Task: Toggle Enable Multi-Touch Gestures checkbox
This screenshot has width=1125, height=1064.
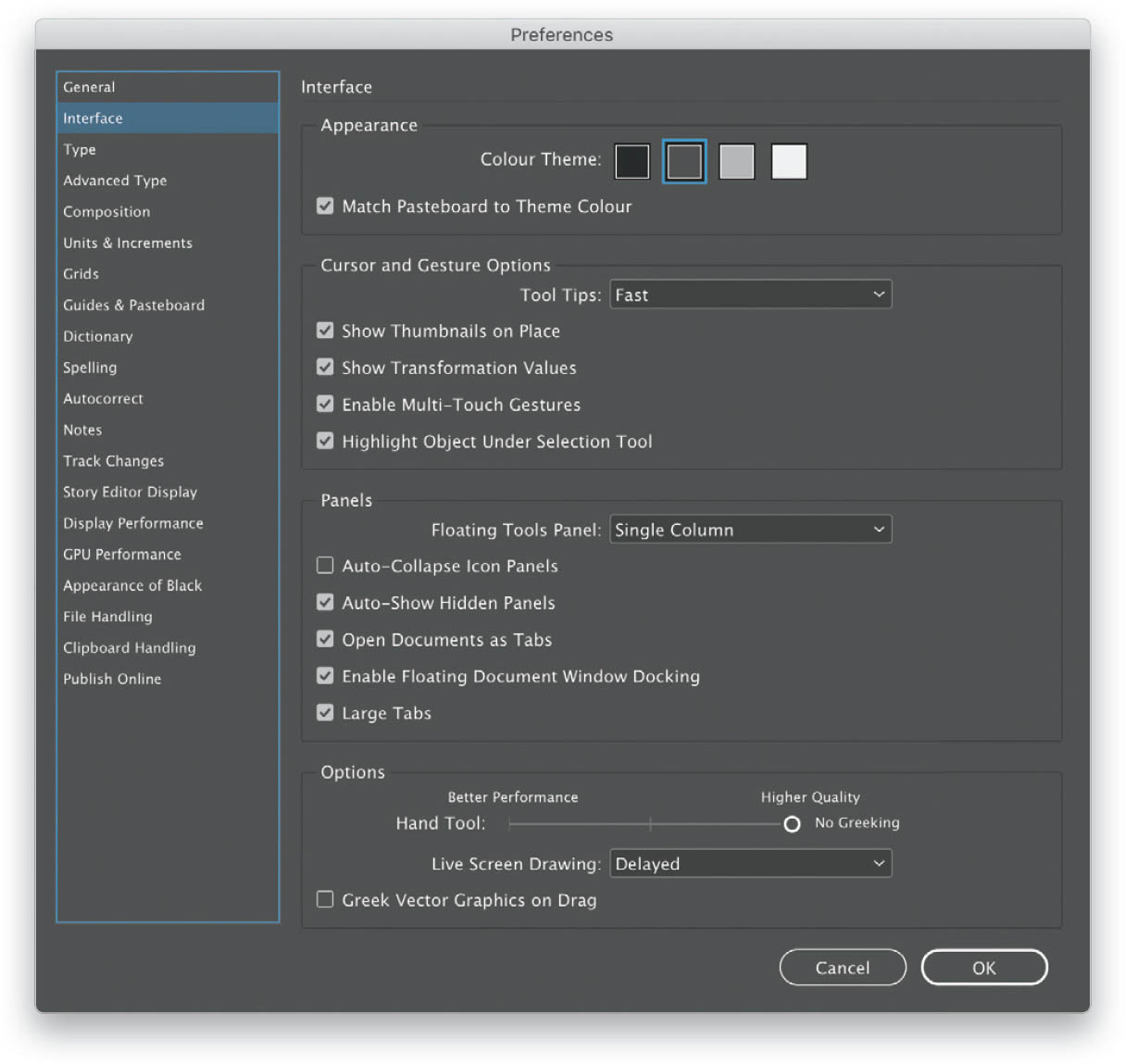Action: point(325,404)
